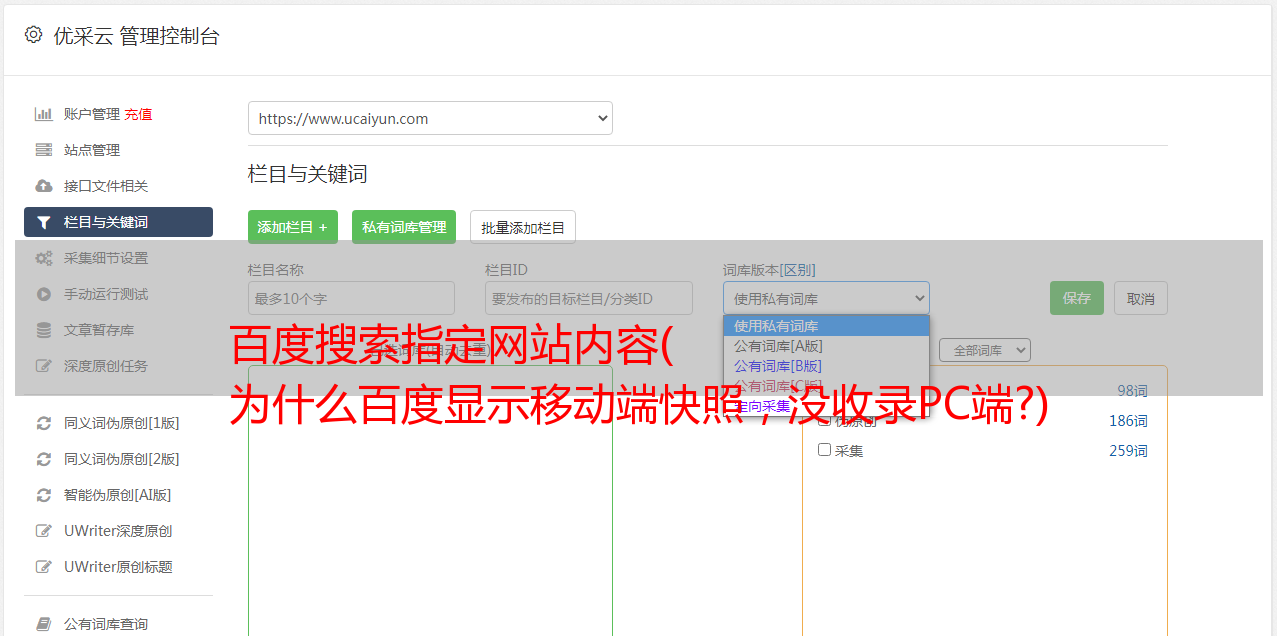
Task: Click the refresh icon for 同义词伪原创[2版]
Action: tap(43, 459)
